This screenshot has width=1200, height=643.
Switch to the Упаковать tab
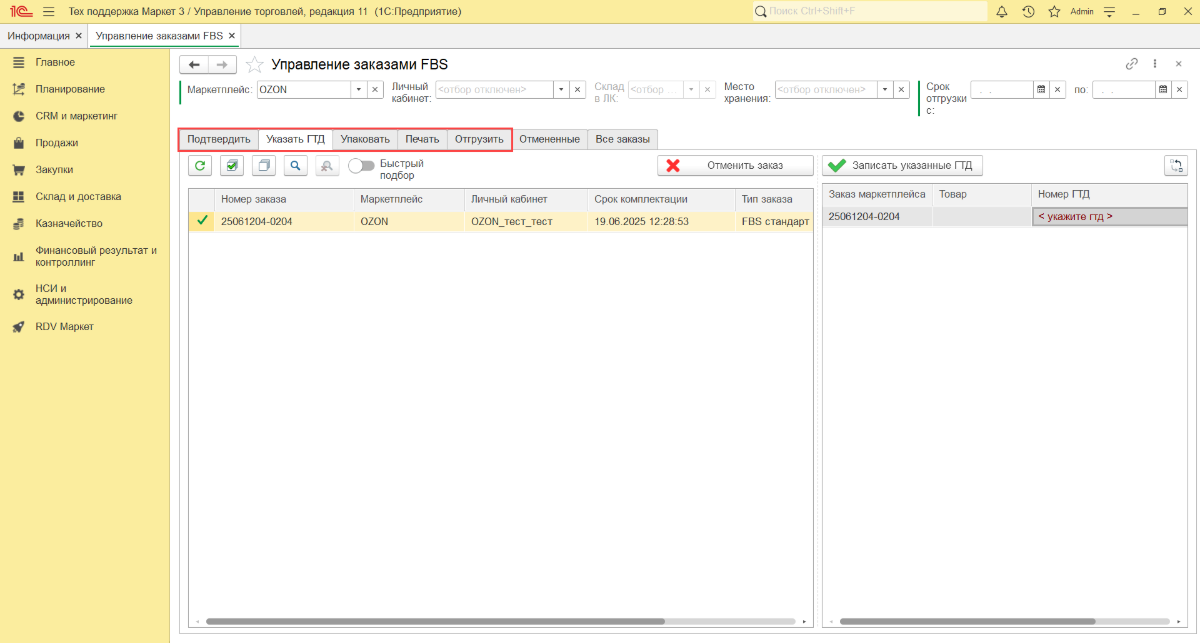(365, 139)
